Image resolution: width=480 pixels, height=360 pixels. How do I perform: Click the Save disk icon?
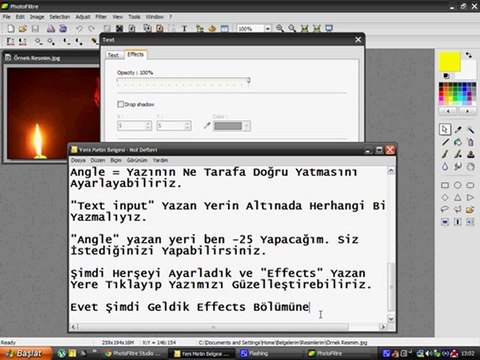pos(35,29)
